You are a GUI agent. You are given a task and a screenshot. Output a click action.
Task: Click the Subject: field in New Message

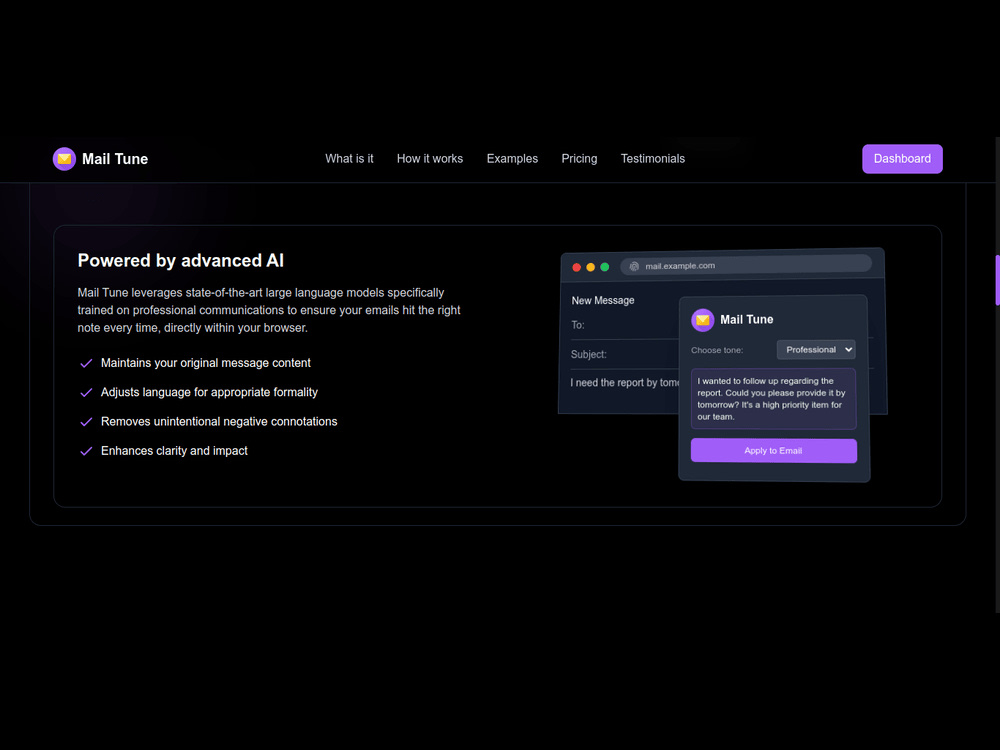[624, 355]
